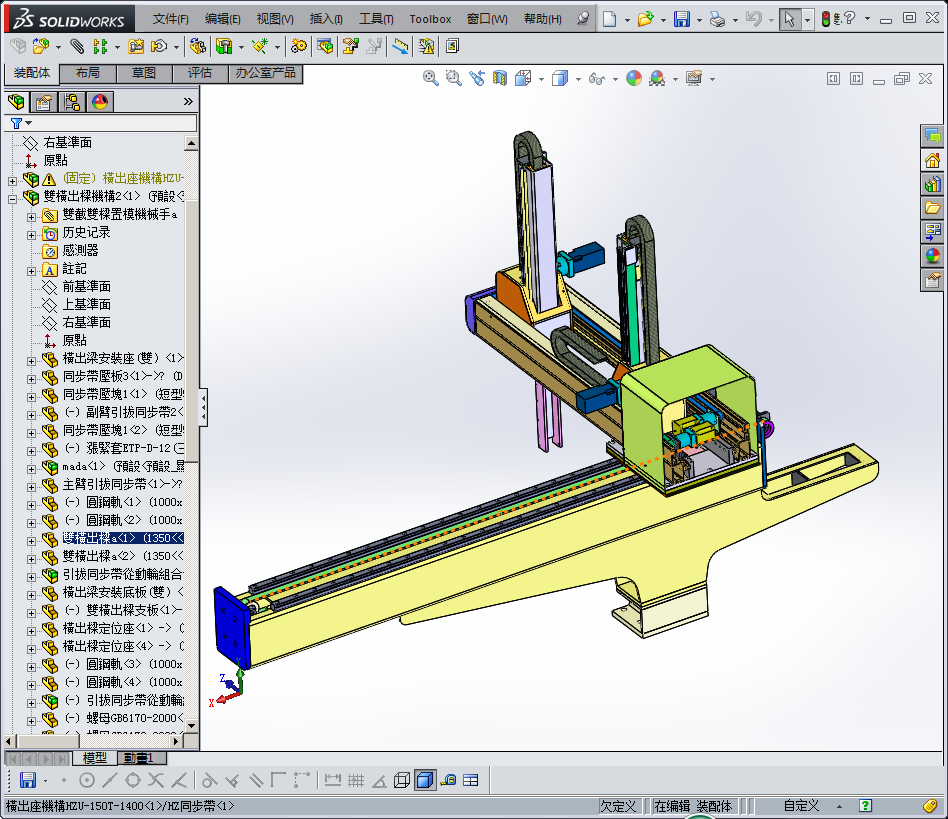
Task: Switch to the 评估 tab
Action: [x=200, y=73]
